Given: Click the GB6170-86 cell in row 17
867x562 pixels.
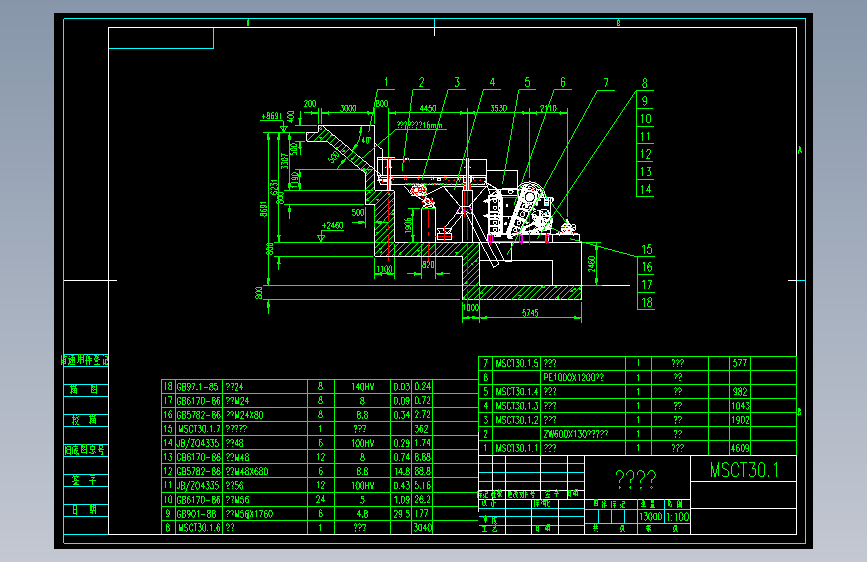Looking at the screenshot, I should click(199, 400).
